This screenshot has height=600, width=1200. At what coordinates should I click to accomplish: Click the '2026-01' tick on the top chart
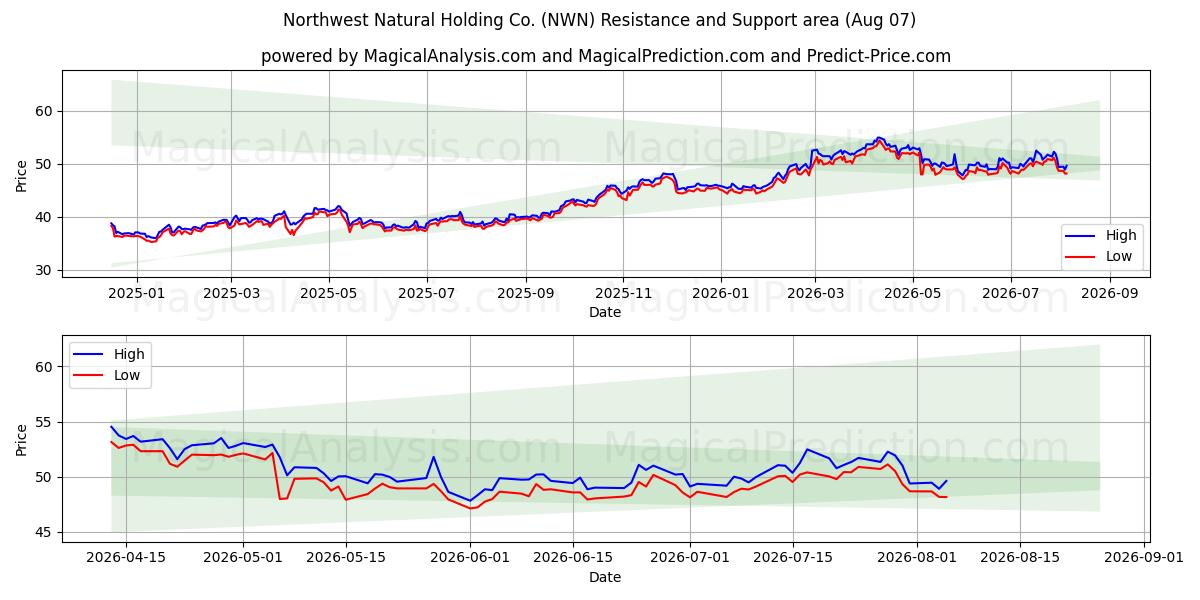[x=721, y=293]
